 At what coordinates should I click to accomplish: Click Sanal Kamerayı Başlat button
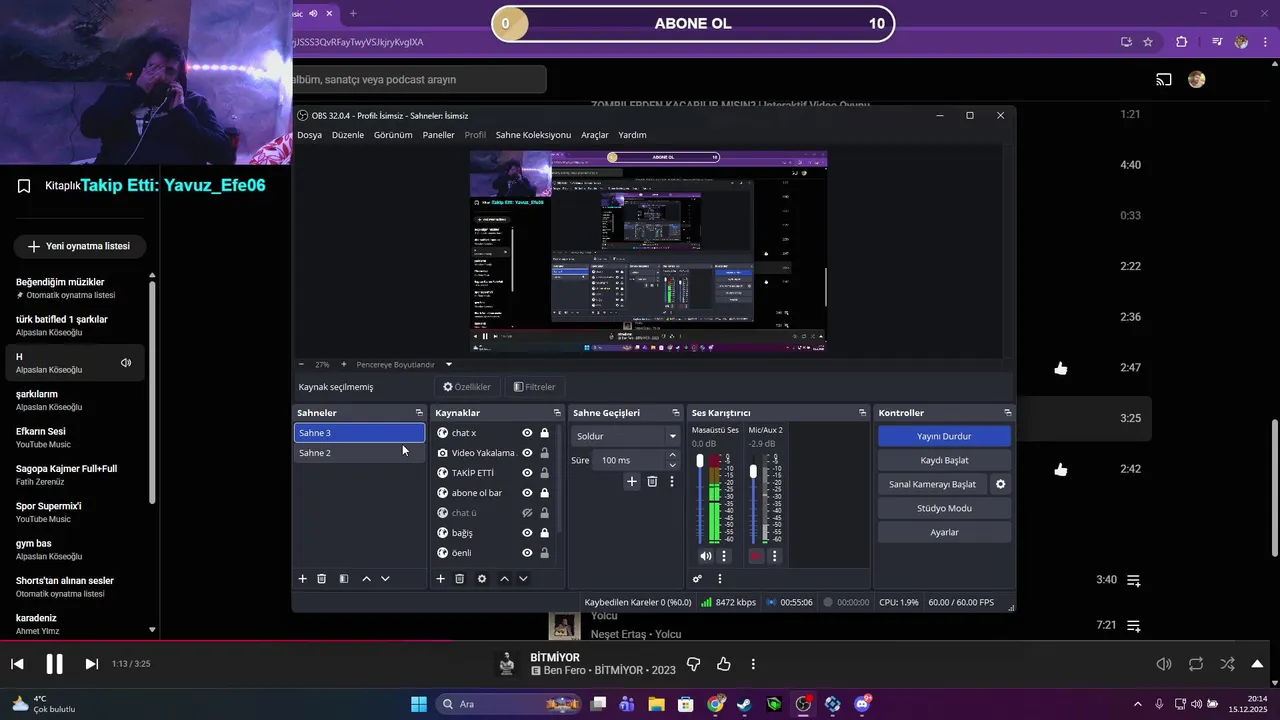pos(932,484)
